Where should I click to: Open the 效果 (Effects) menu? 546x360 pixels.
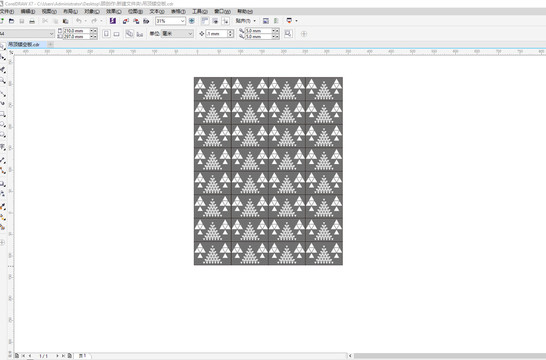point(114,11)
